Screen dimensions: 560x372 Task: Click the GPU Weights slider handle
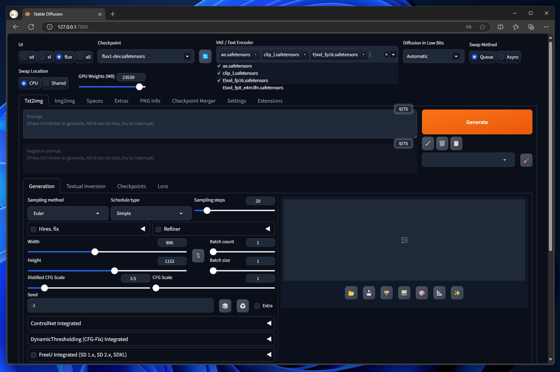(x=140, y=87)
